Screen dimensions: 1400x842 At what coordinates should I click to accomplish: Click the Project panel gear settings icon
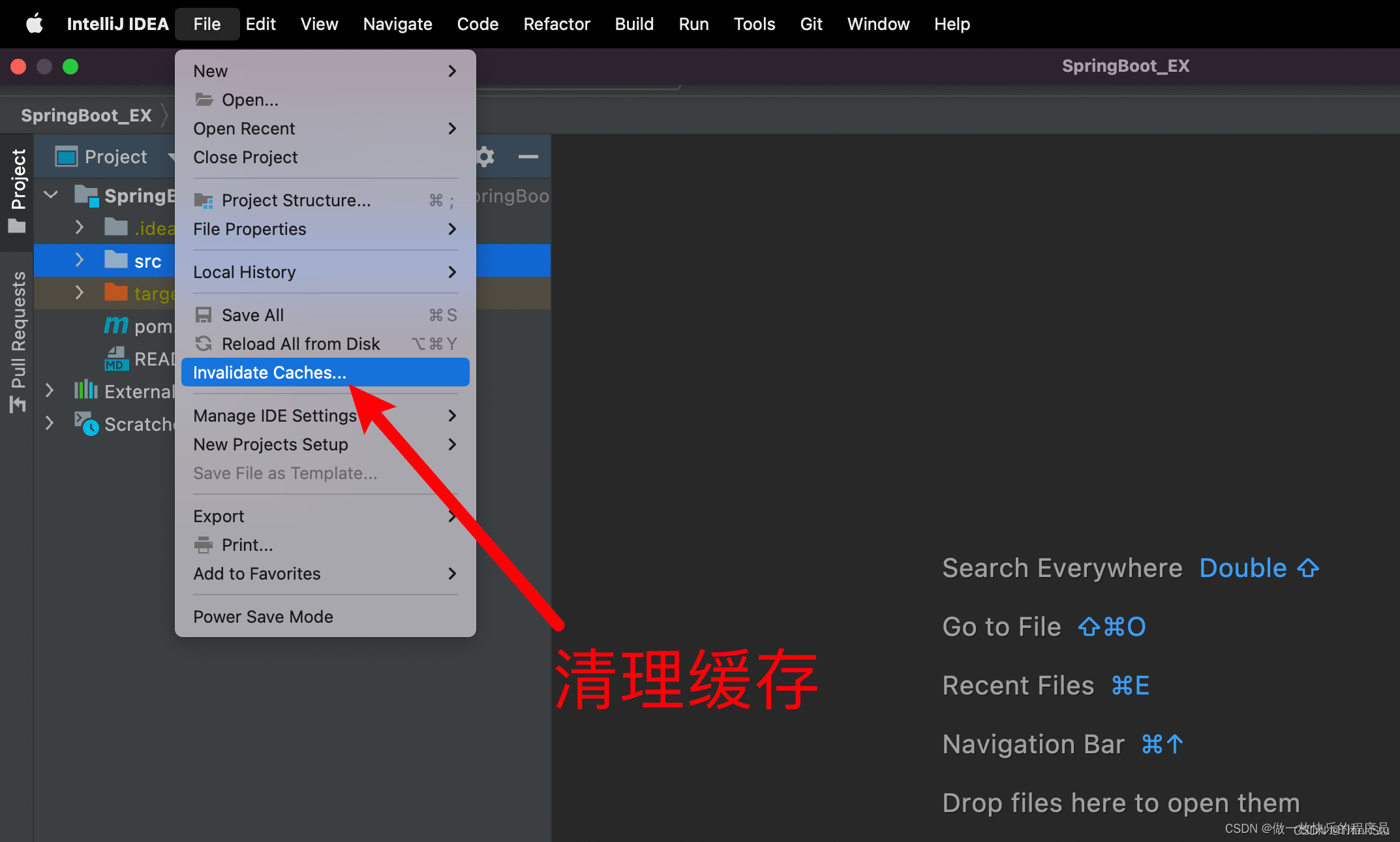click(x=485, y=157)
